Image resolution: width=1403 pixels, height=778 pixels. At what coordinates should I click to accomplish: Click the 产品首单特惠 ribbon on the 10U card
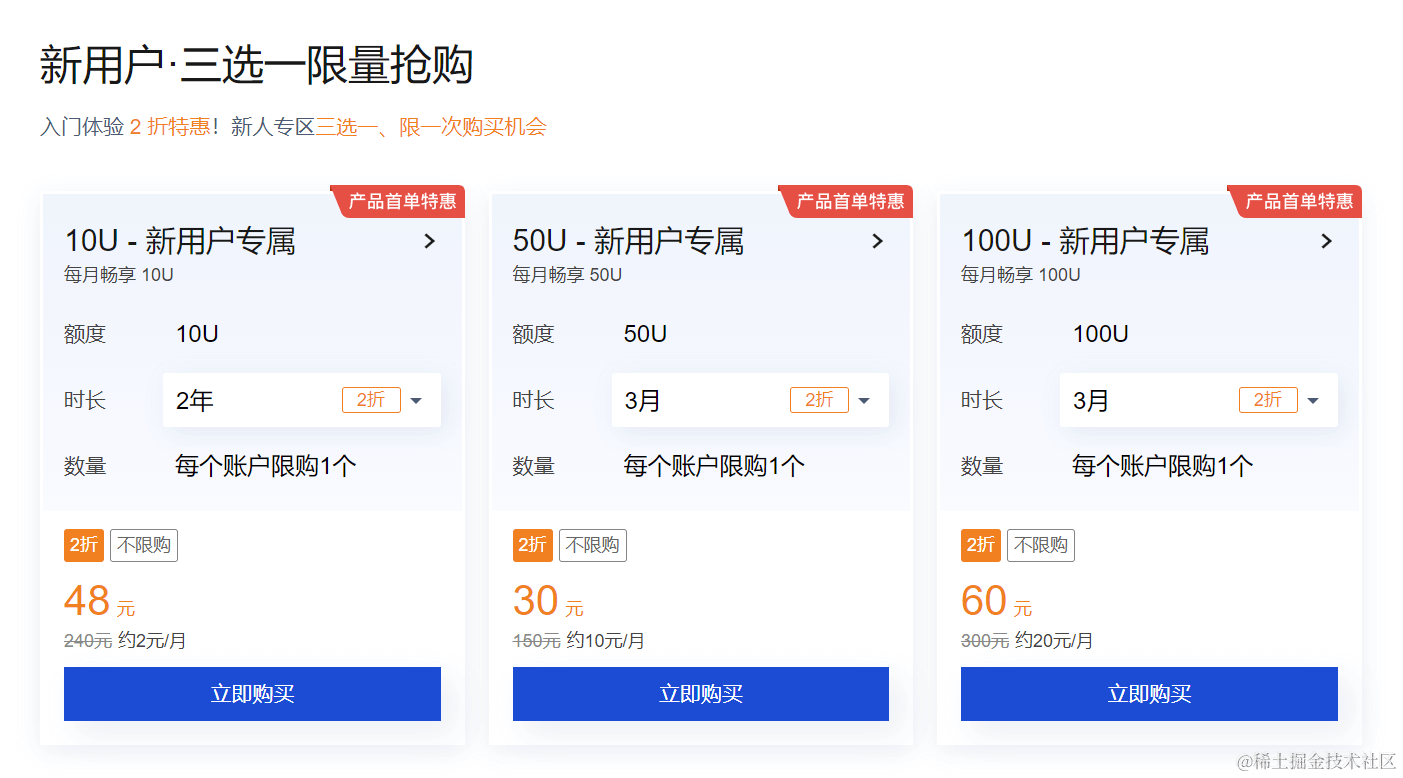coord(399,200)
